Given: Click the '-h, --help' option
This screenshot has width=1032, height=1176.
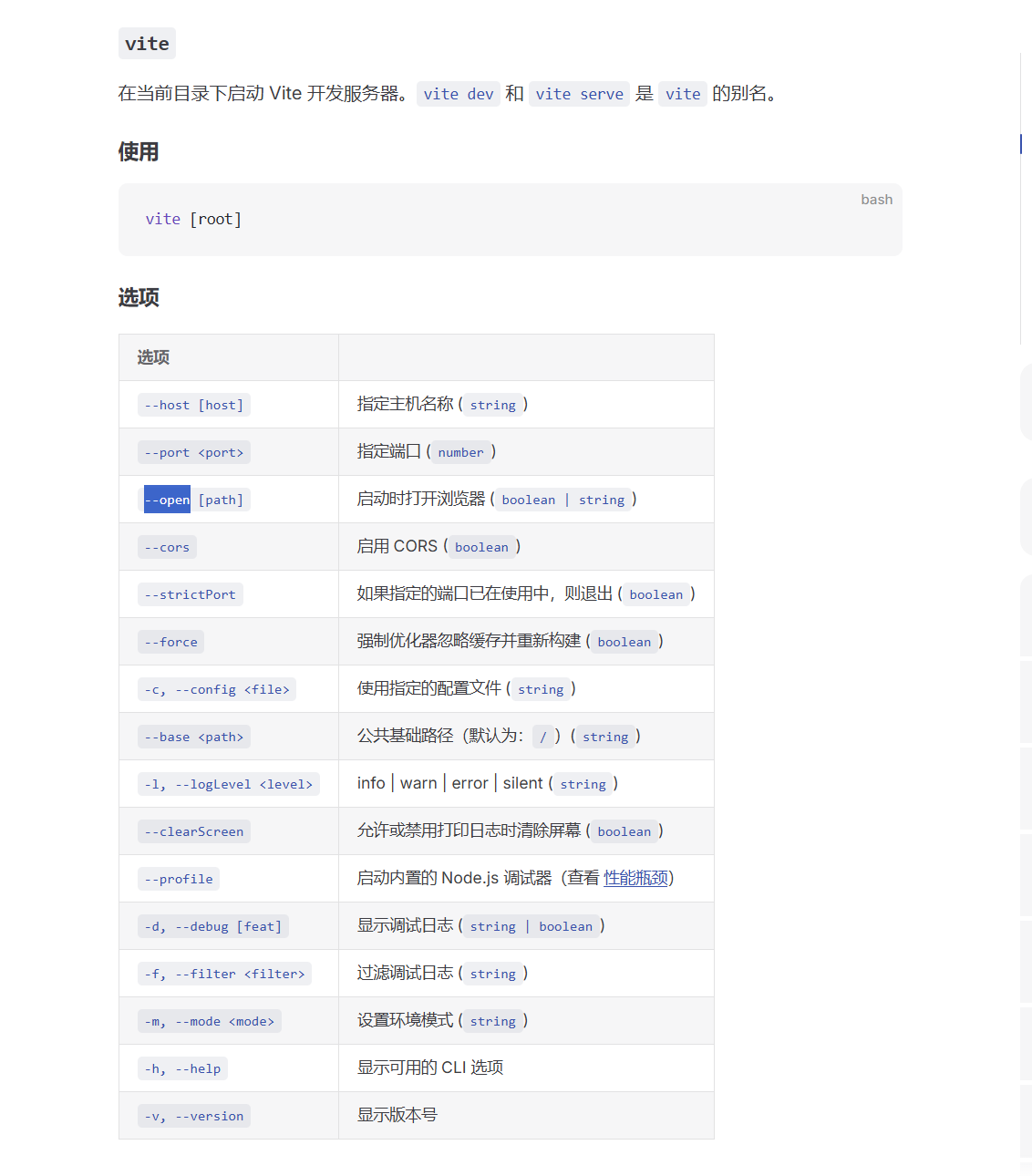Looking at the screenshot, I should pos(182,1068).
